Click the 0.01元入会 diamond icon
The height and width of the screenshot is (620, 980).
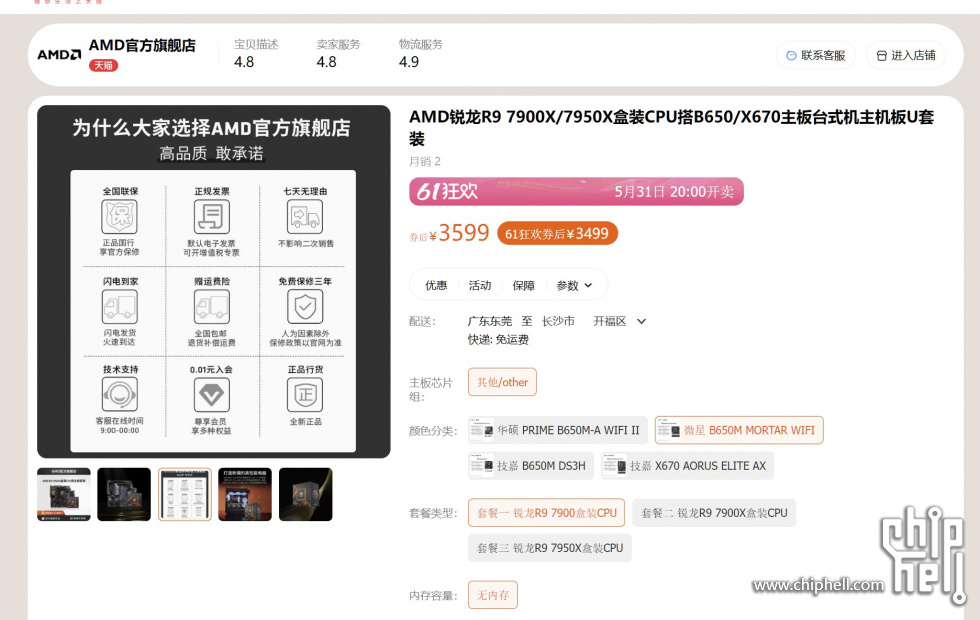(x=212, y=395)
